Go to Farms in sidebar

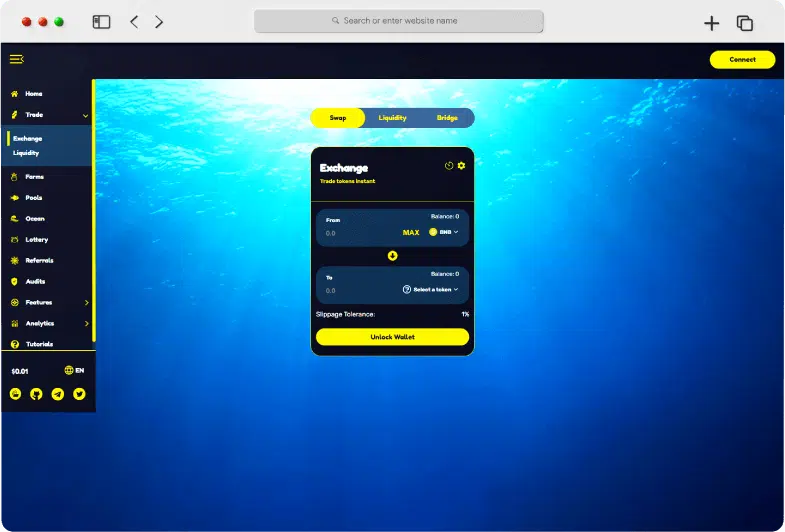[x=34, y=177]
